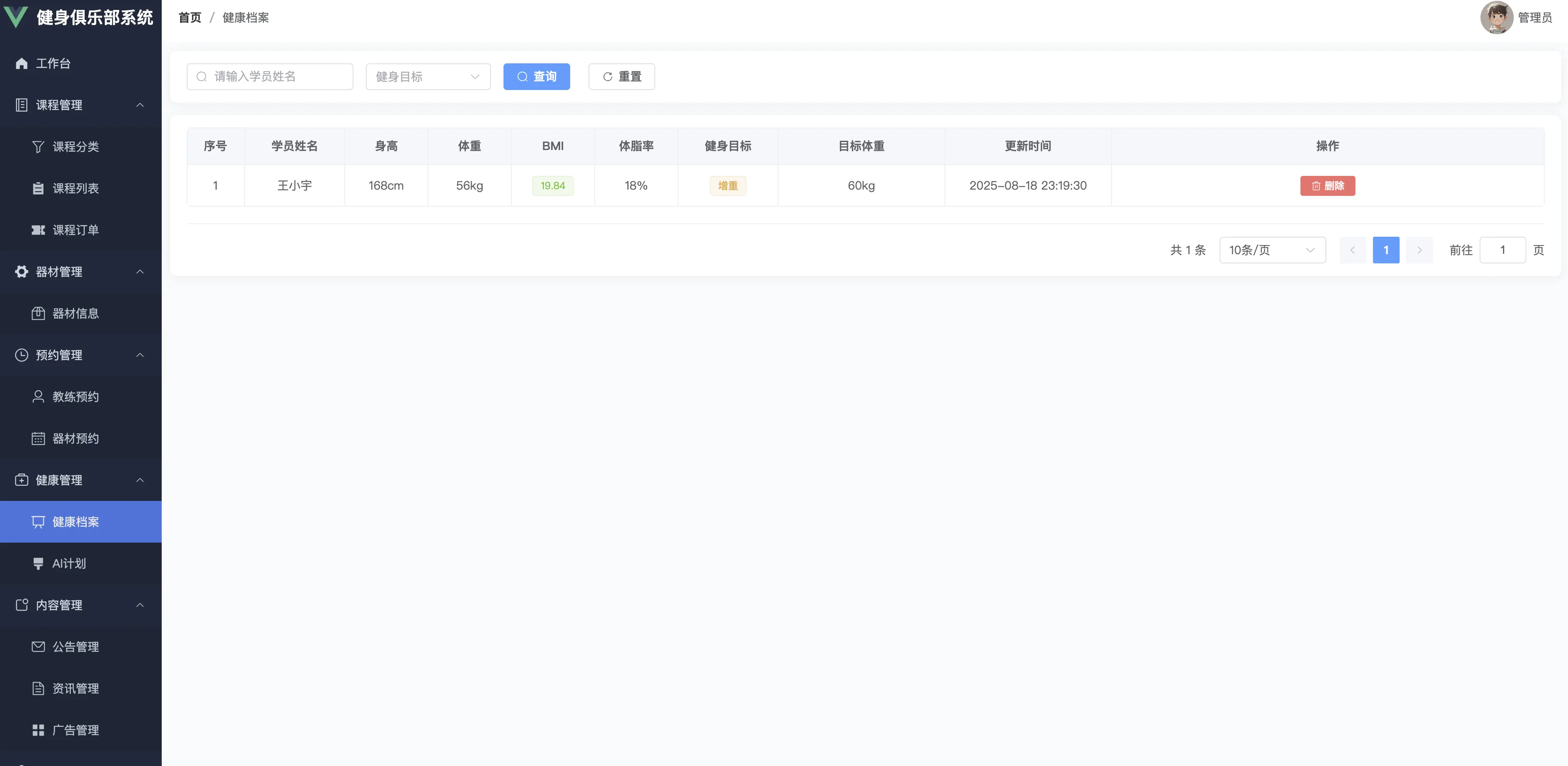Delete the 王小宇 record with 删除
This screenshot has width=1568, height=766.
point(1327,185)
